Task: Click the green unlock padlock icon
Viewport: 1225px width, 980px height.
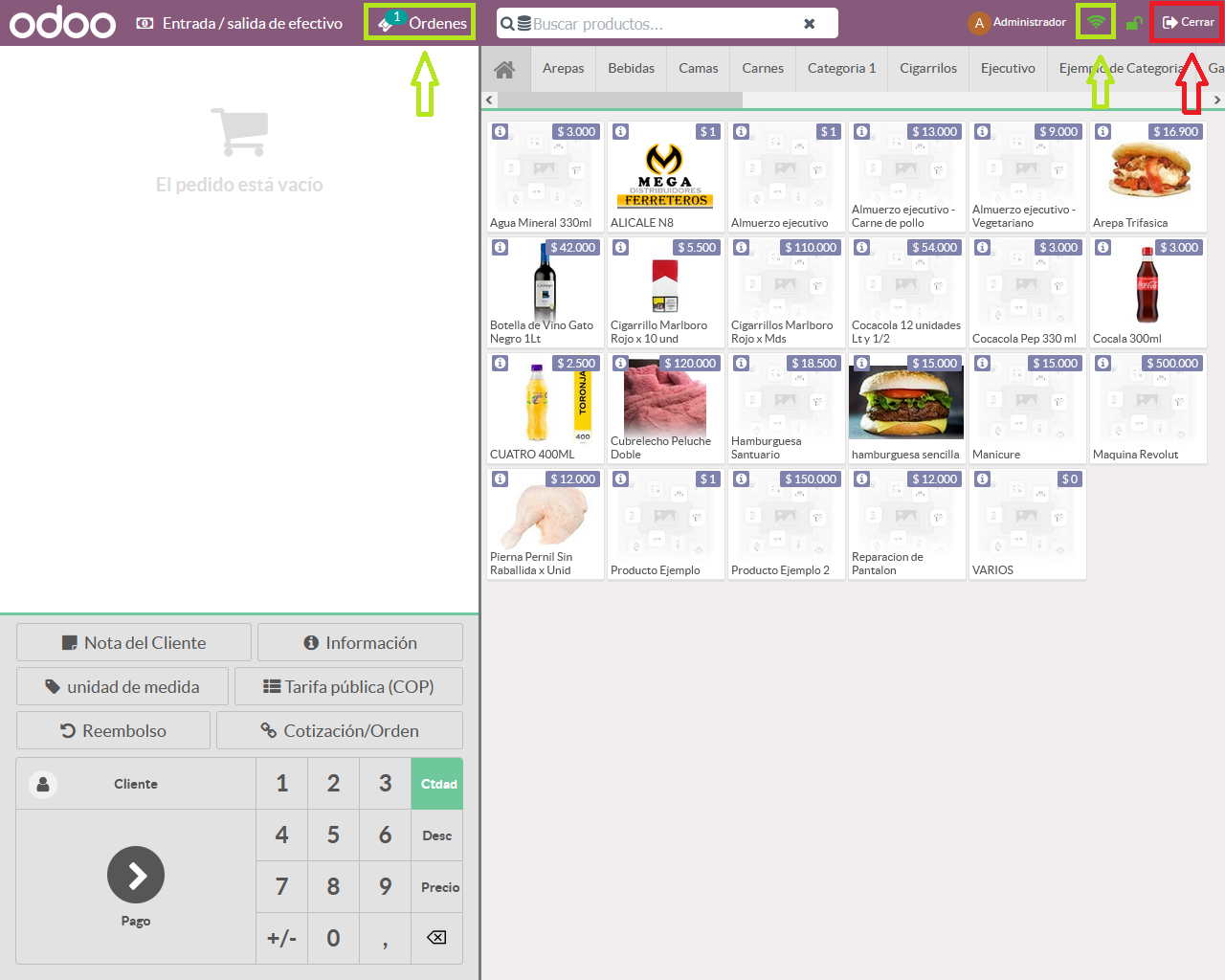Action: 1134,23
